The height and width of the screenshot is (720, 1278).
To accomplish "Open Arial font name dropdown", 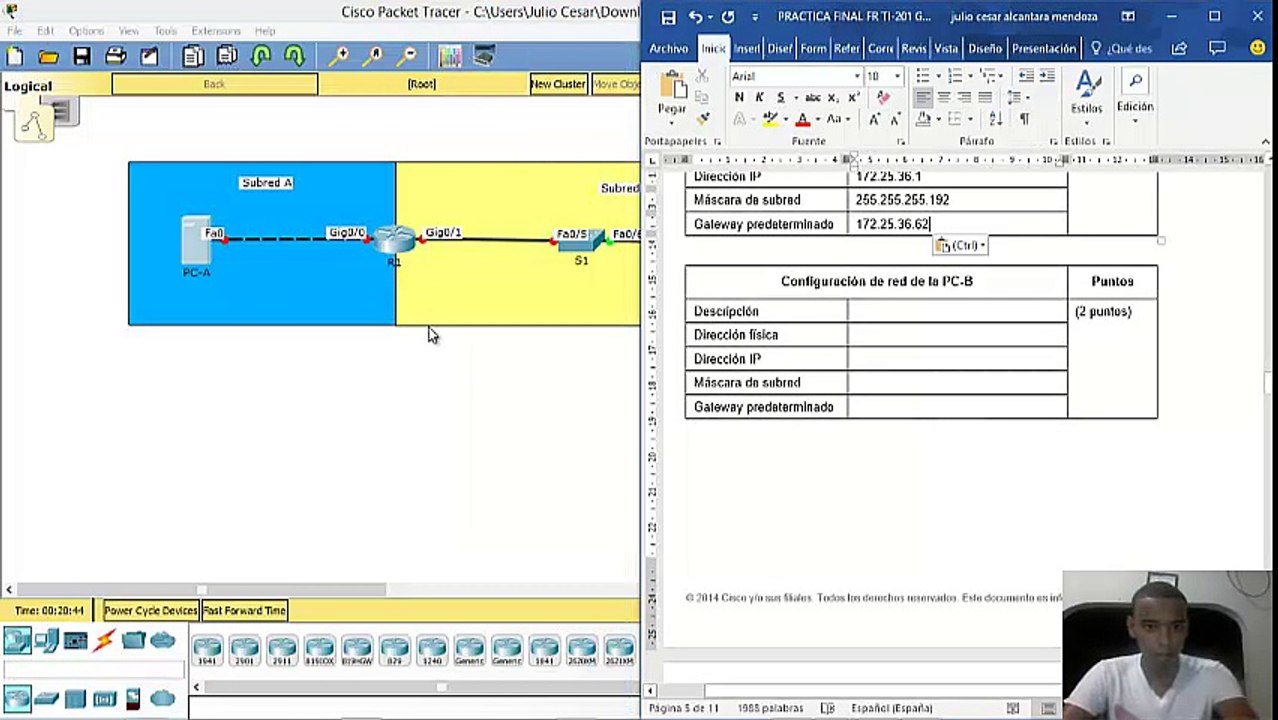I will tap(856, 76).
